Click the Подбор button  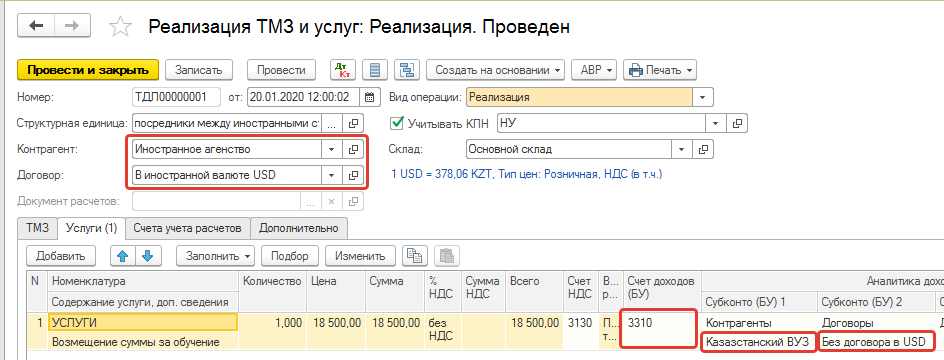[x=290, y=255]
